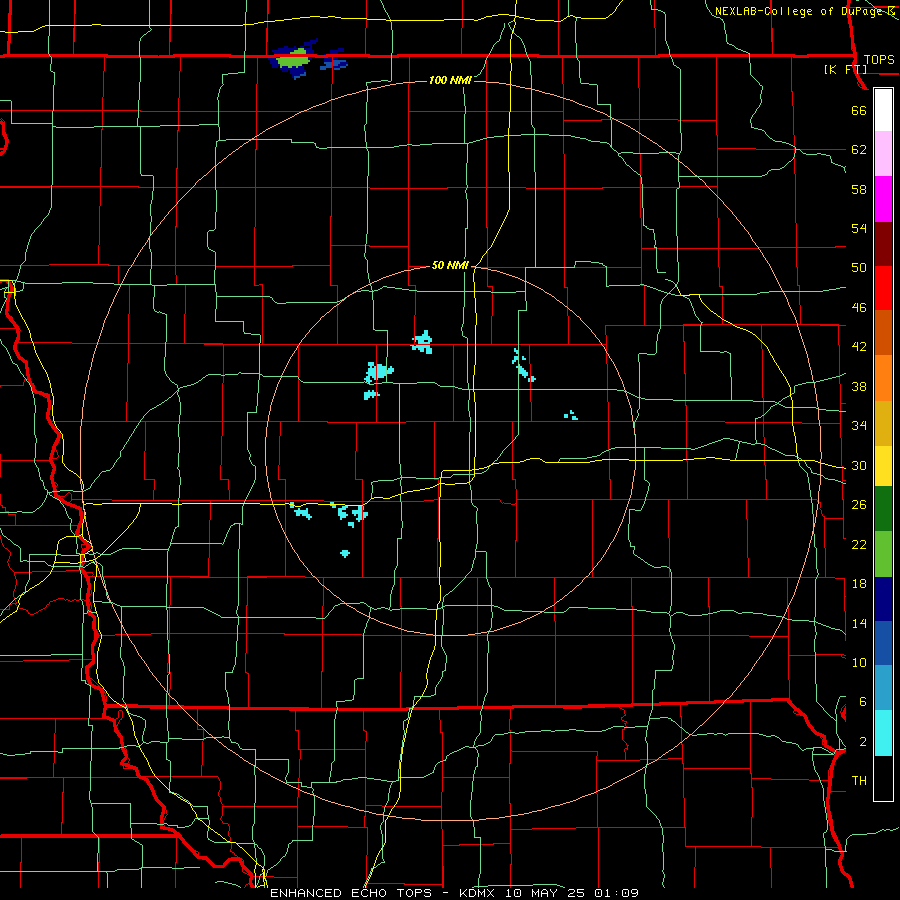Click the "42" legend value

[859, 347]
